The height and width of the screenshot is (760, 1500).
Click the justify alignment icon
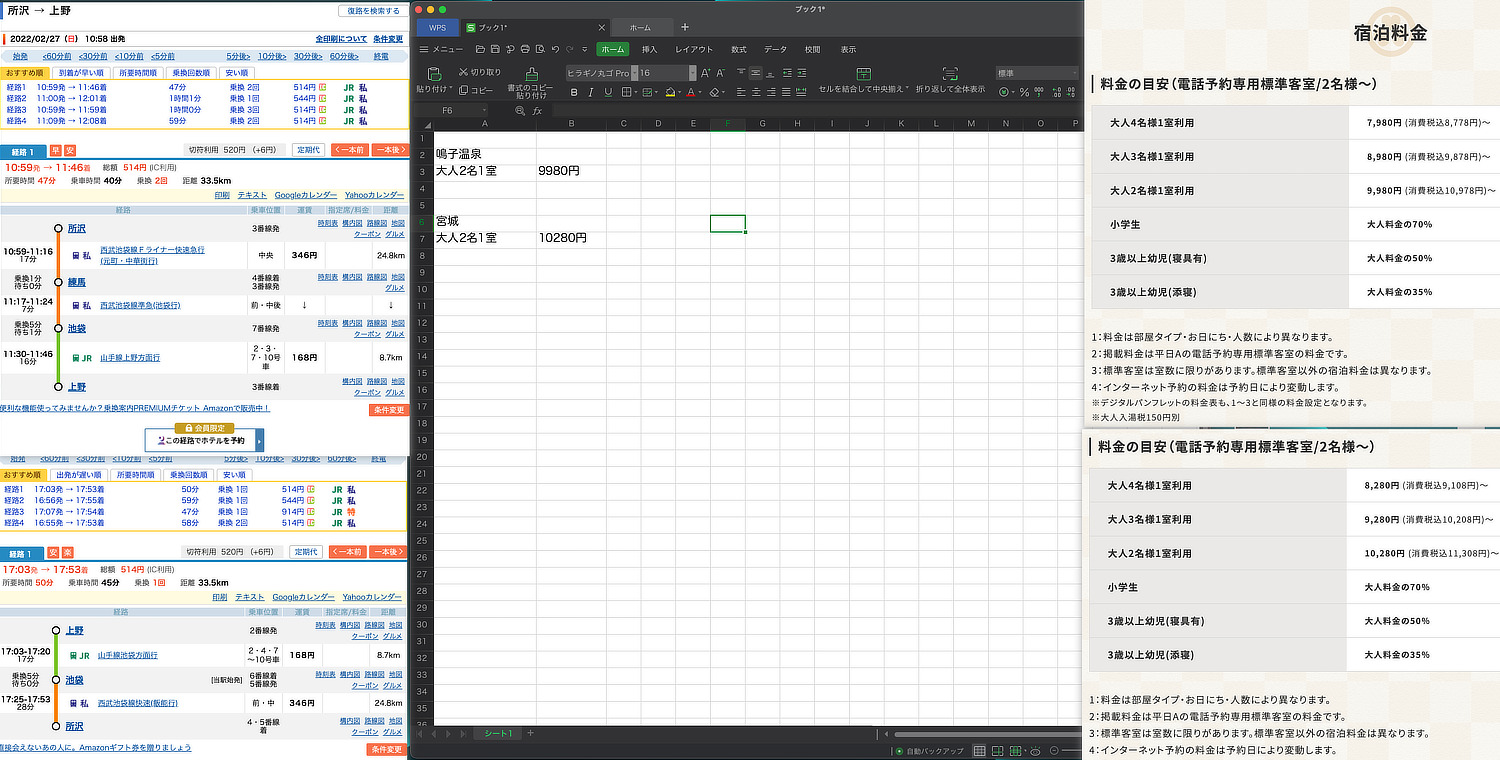[x=786, y=92]
